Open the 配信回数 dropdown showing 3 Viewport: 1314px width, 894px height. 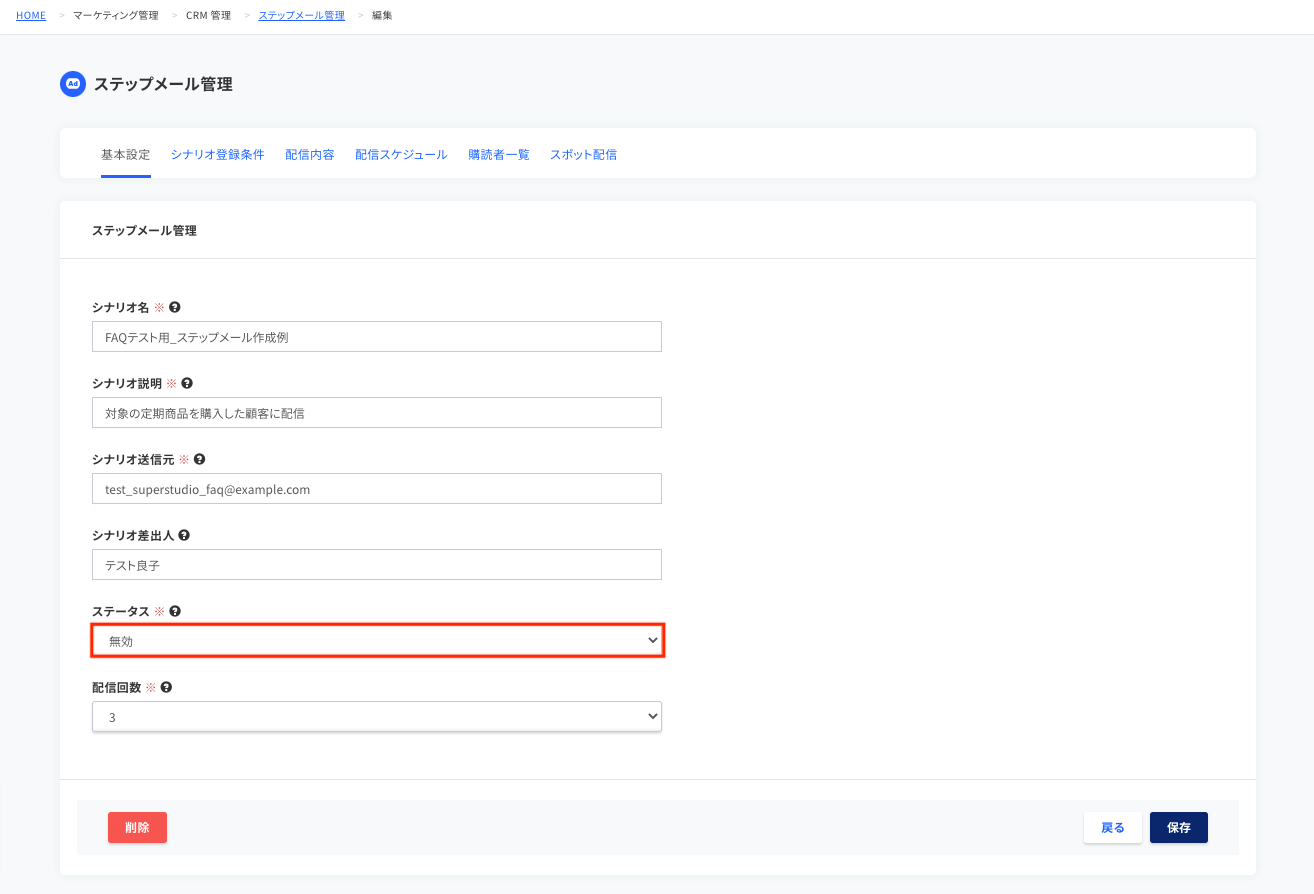(377, 717)
